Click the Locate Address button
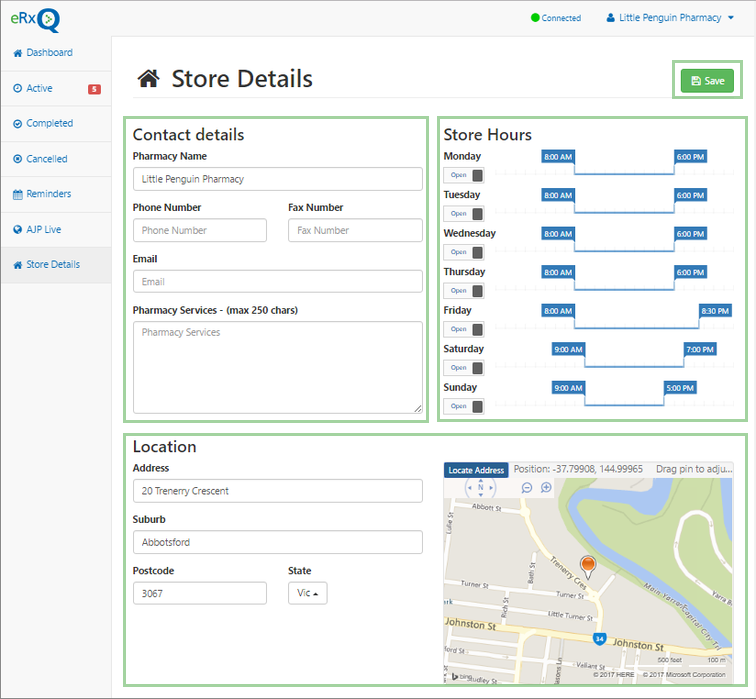The height and width of the screenshot is (699, 756). pos(476,470)
